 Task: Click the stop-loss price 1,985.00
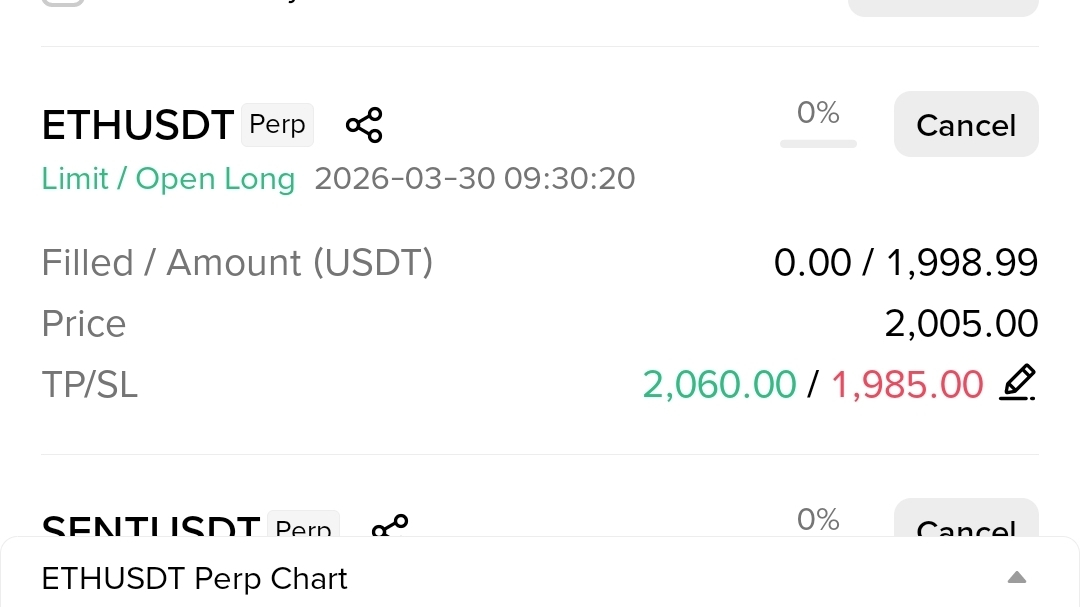click(x=907, y=384)
